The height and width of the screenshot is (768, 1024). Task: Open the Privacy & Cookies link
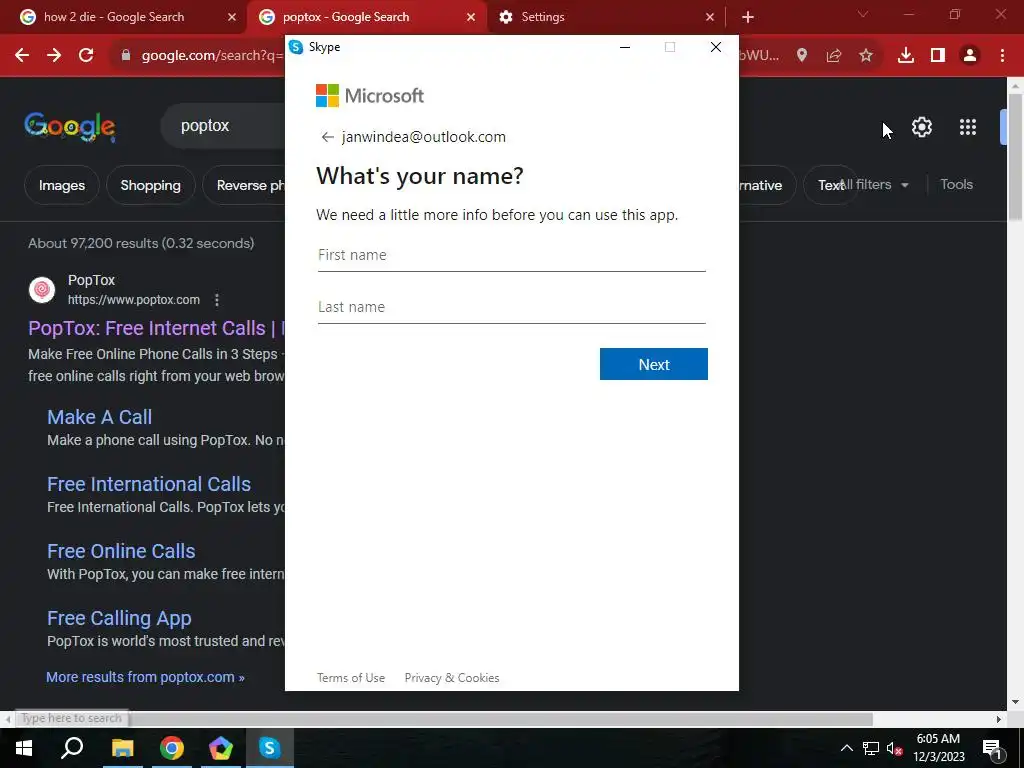(x=452, y=678)
